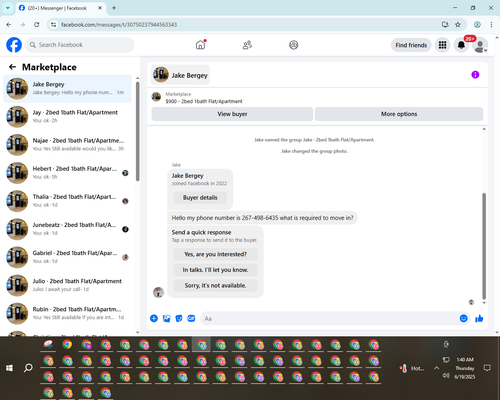500x400 pixels.
Task: Open Chrome three-dot menu
Action: tap(491, 25)
